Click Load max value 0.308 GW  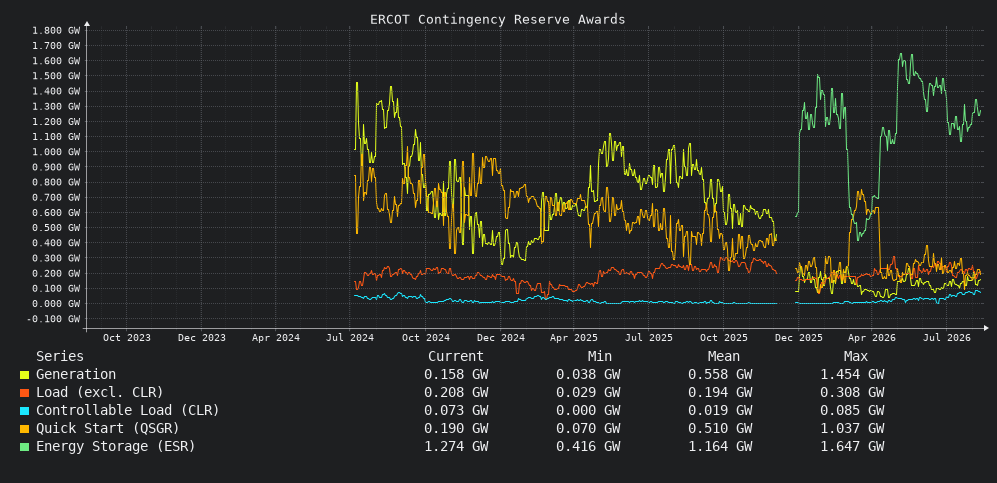coord(852,393)
